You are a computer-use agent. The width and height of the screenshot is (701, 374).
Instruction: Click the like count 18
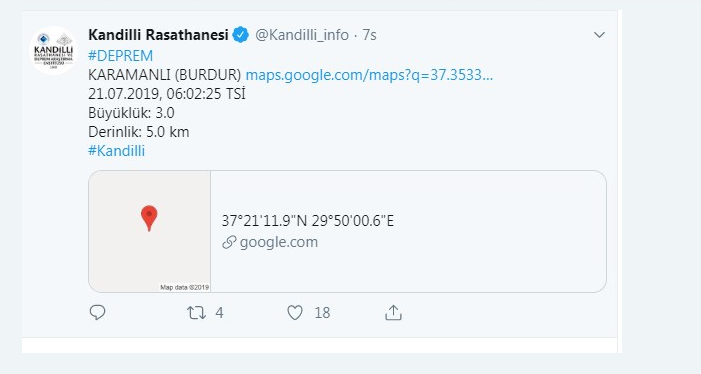click(322, 313)
